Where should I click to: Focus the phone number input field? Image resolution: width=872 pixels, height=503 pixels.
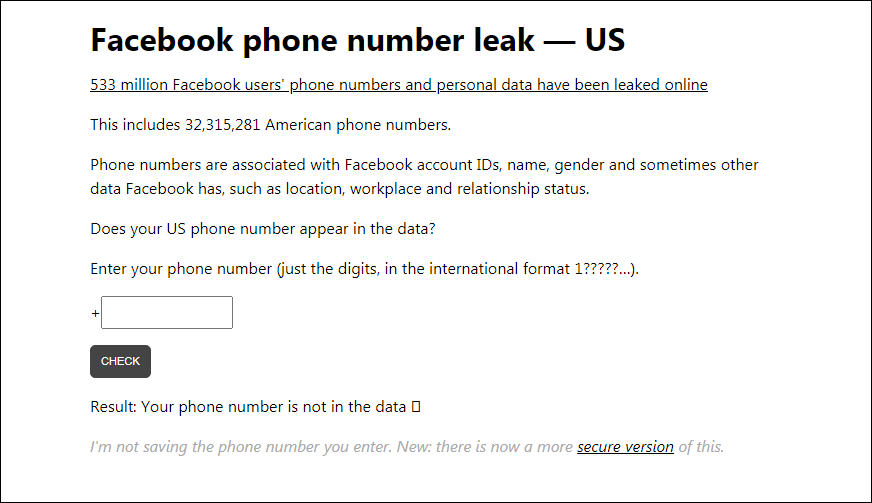[167, 312]
